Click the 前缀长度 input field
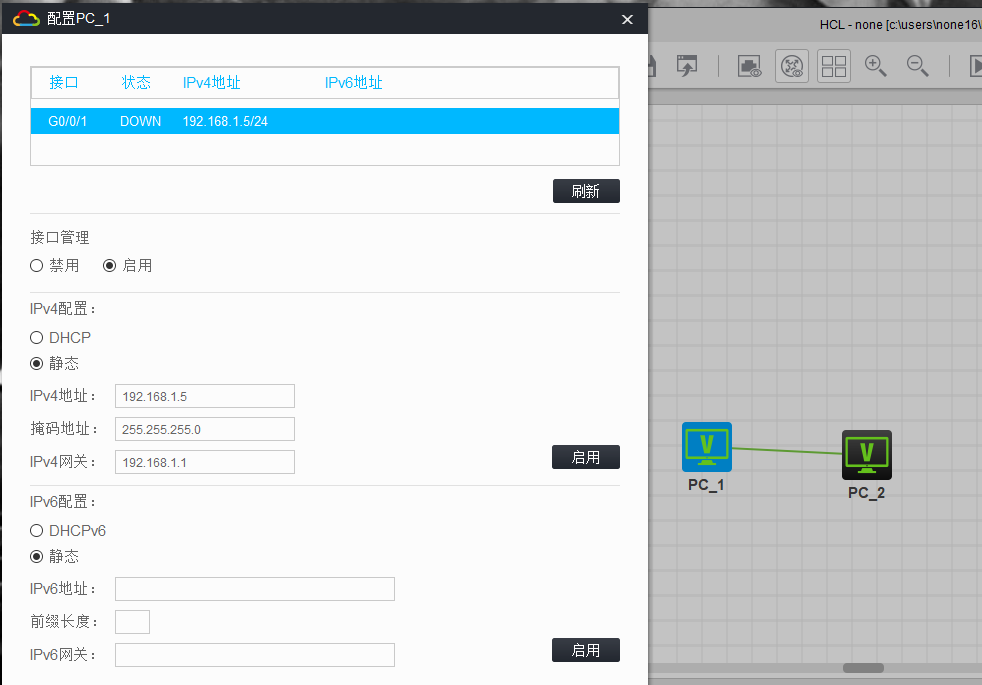This screenshot has width=982, height=685. [x=132, y=622]
